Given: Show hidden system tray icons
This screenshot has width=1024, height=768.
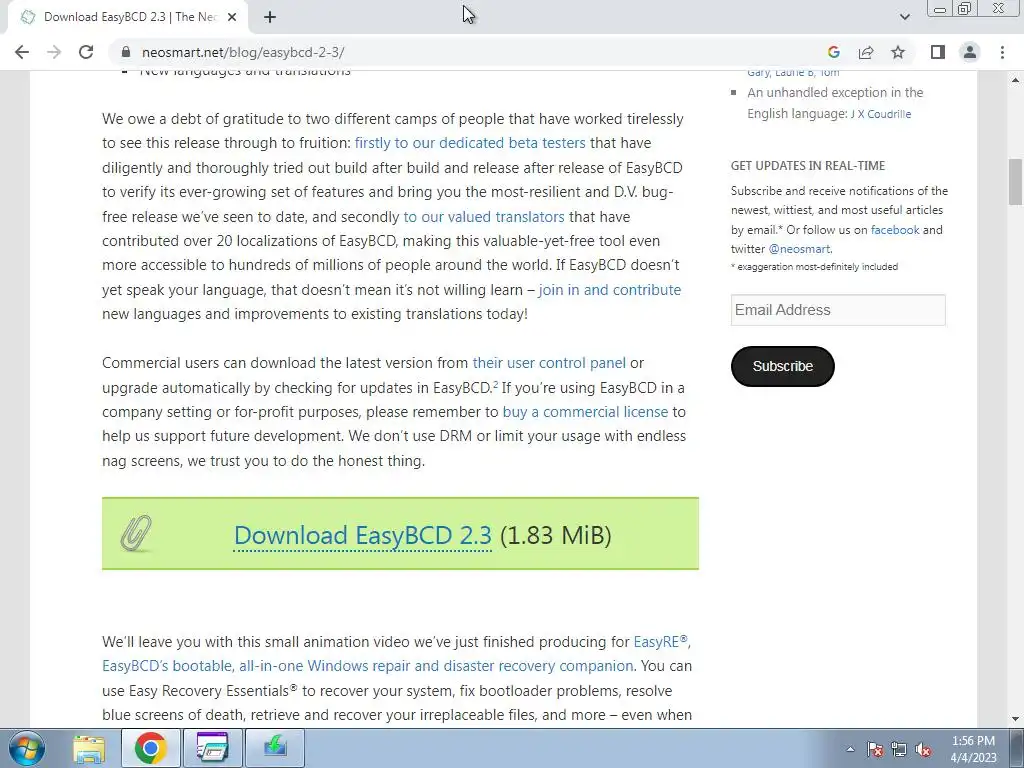Looking at the screenshot, I should click(850, 749).
